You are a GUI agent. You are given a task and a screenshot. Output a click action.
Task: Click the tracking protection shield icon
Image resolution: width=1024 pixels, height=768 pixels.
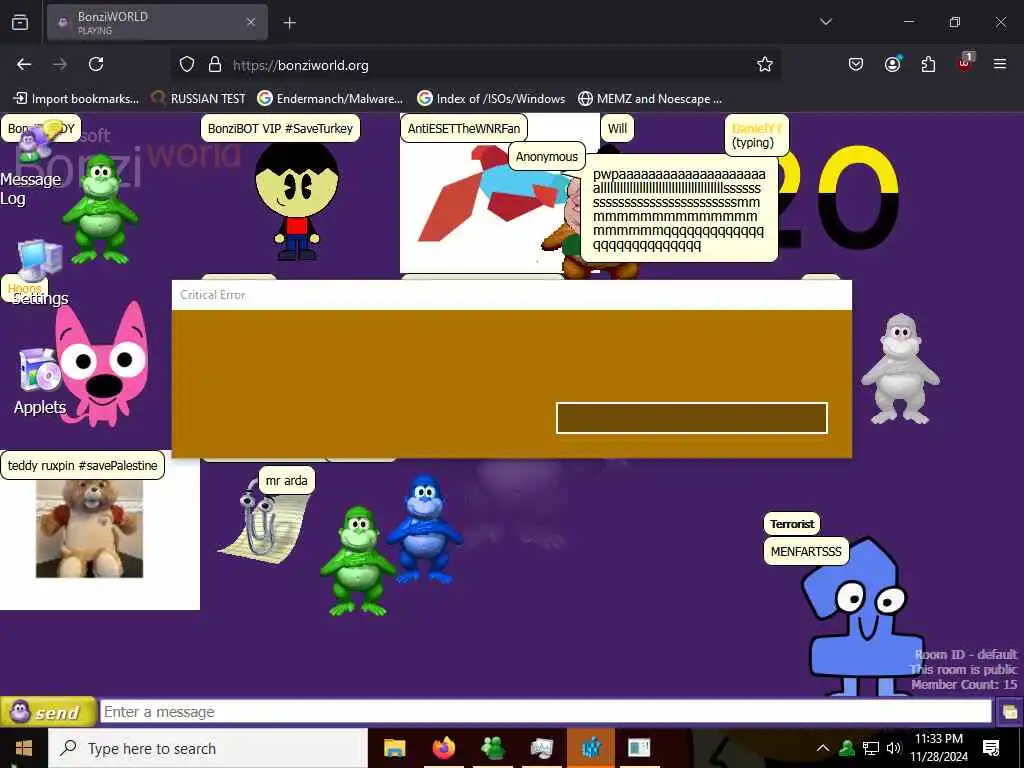click(x=187, y=65)
